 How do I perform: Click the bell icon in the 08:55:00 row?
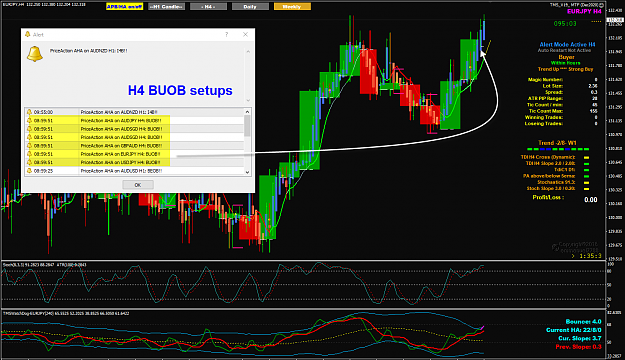(x=29, y=112)
